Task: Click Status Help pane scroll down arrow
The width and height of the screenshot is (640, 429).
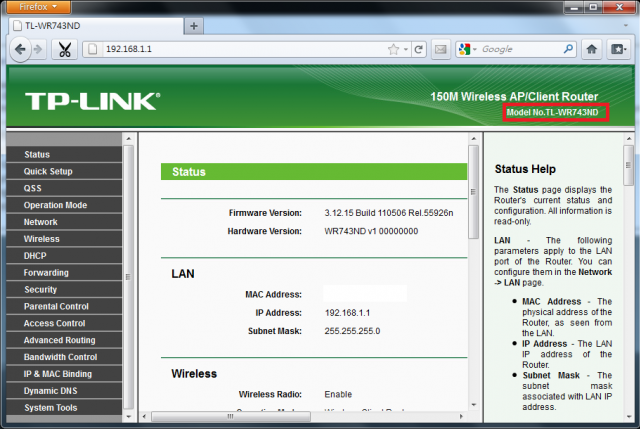Action: (629, 417)
